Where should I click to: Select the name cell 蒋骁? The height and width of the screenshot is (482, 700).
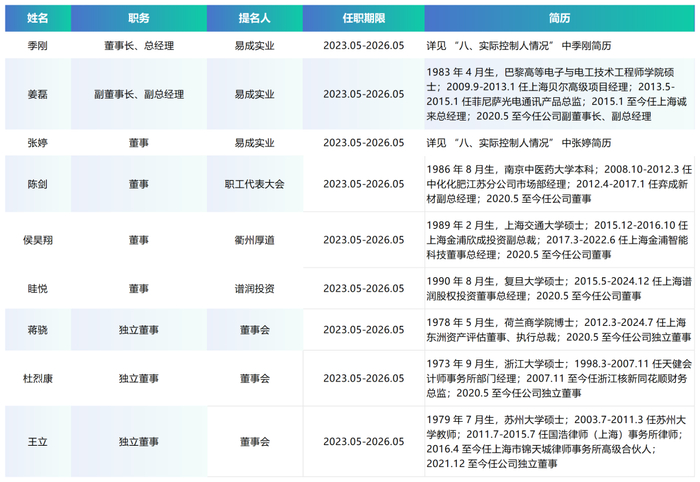[38, 330]
